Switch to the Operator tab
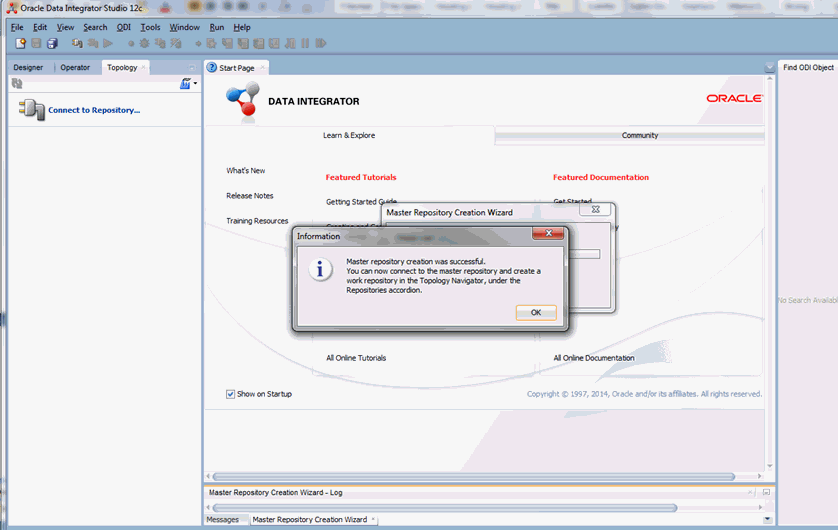 pos(75,67)
